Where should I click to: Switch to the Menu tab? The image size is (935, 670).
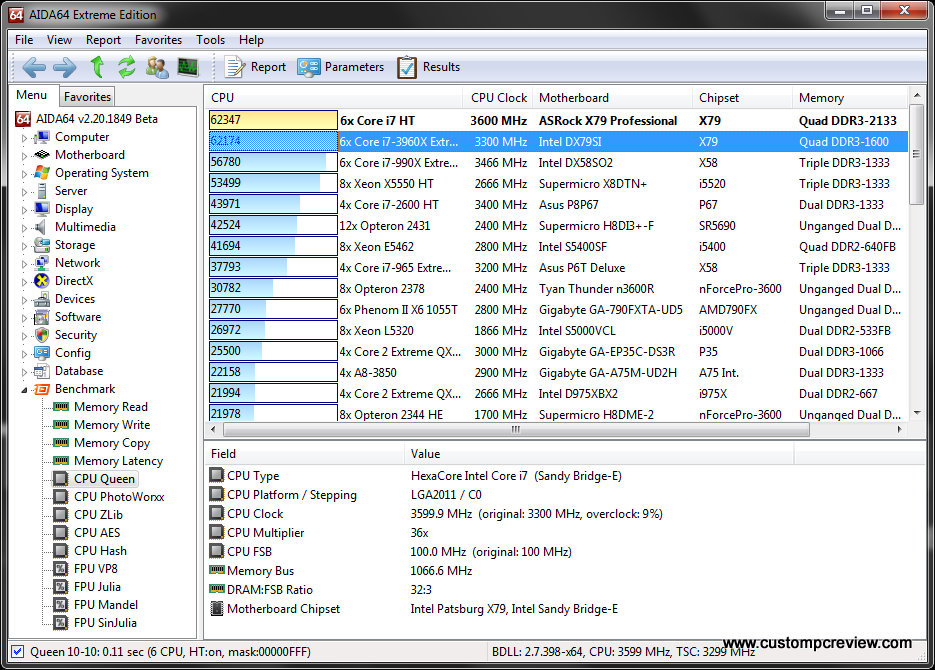[x=32, y=95]
